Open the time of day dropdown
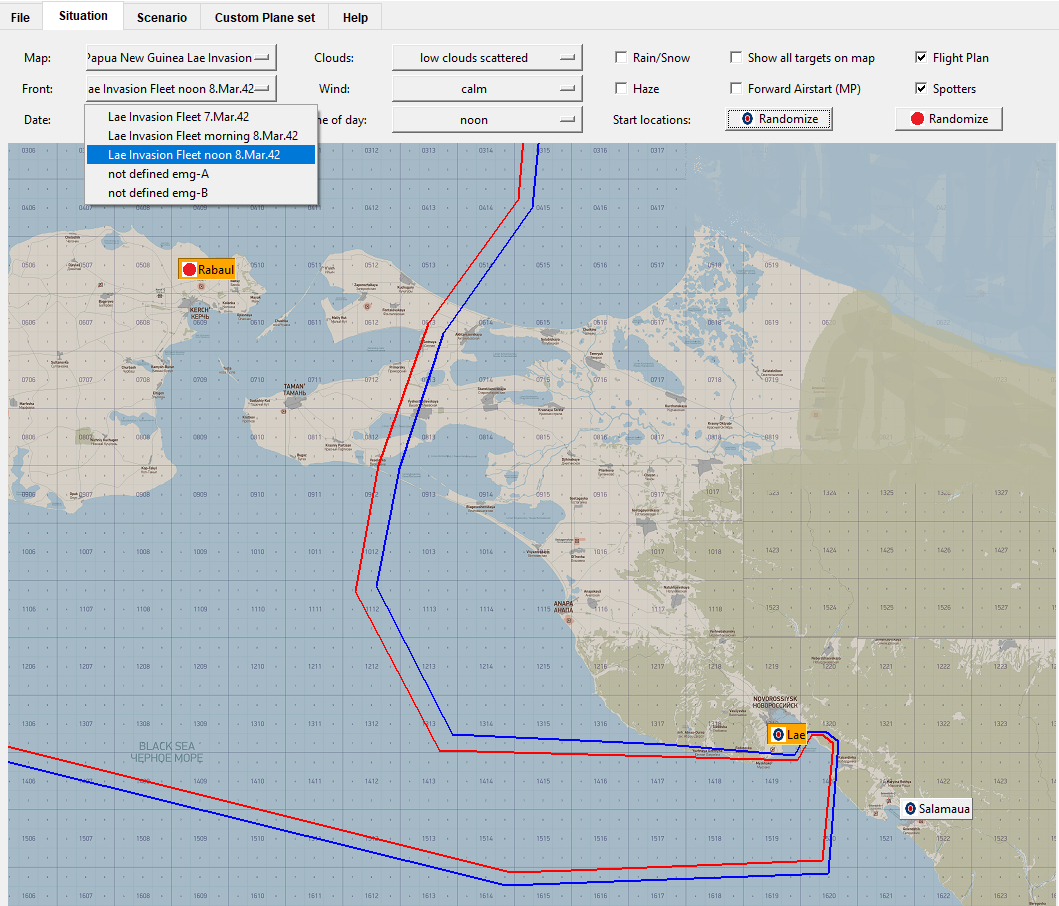 tap(487, 120)
